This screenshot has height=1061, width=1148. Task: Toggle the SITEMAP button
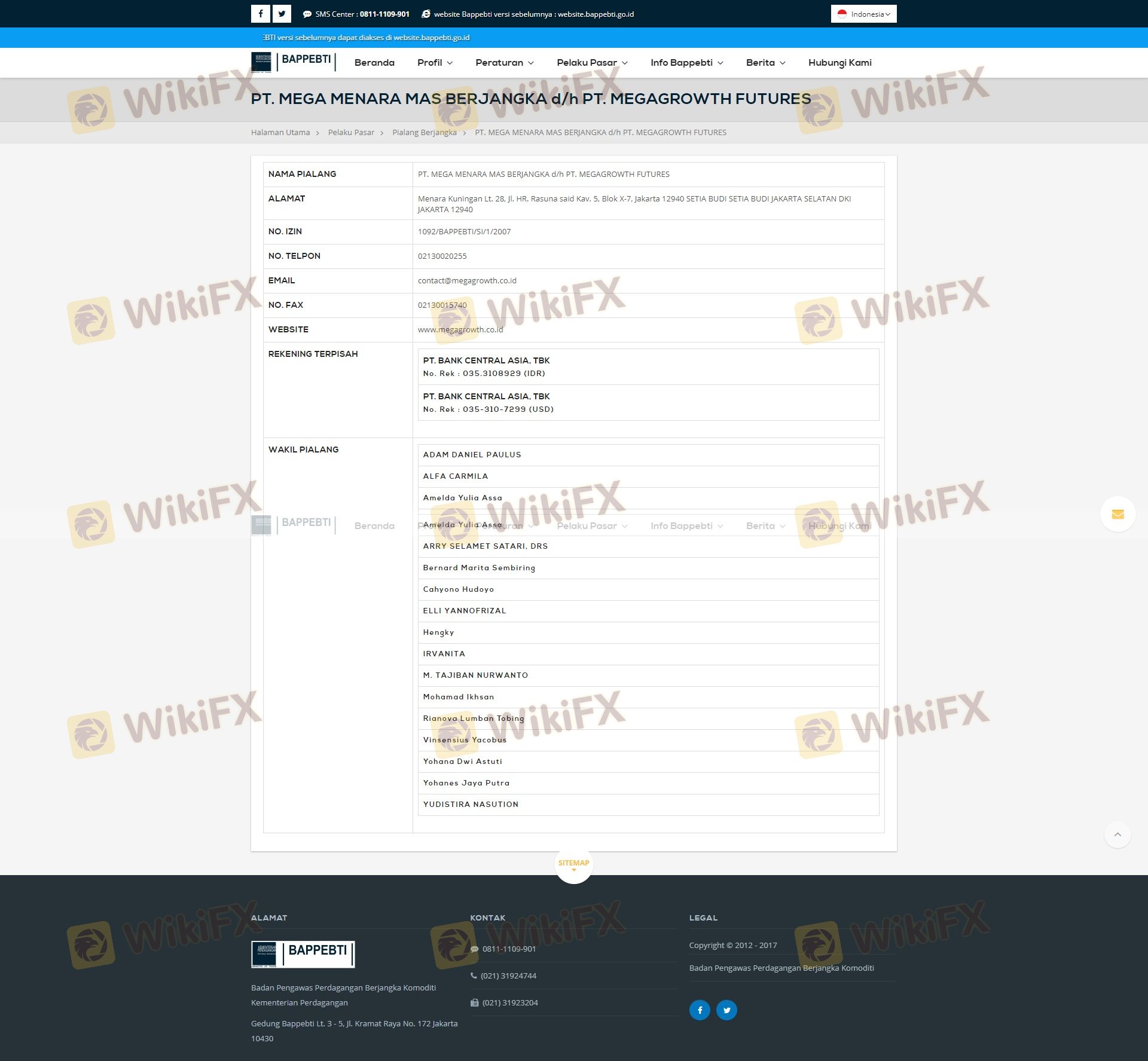(573, 864)
